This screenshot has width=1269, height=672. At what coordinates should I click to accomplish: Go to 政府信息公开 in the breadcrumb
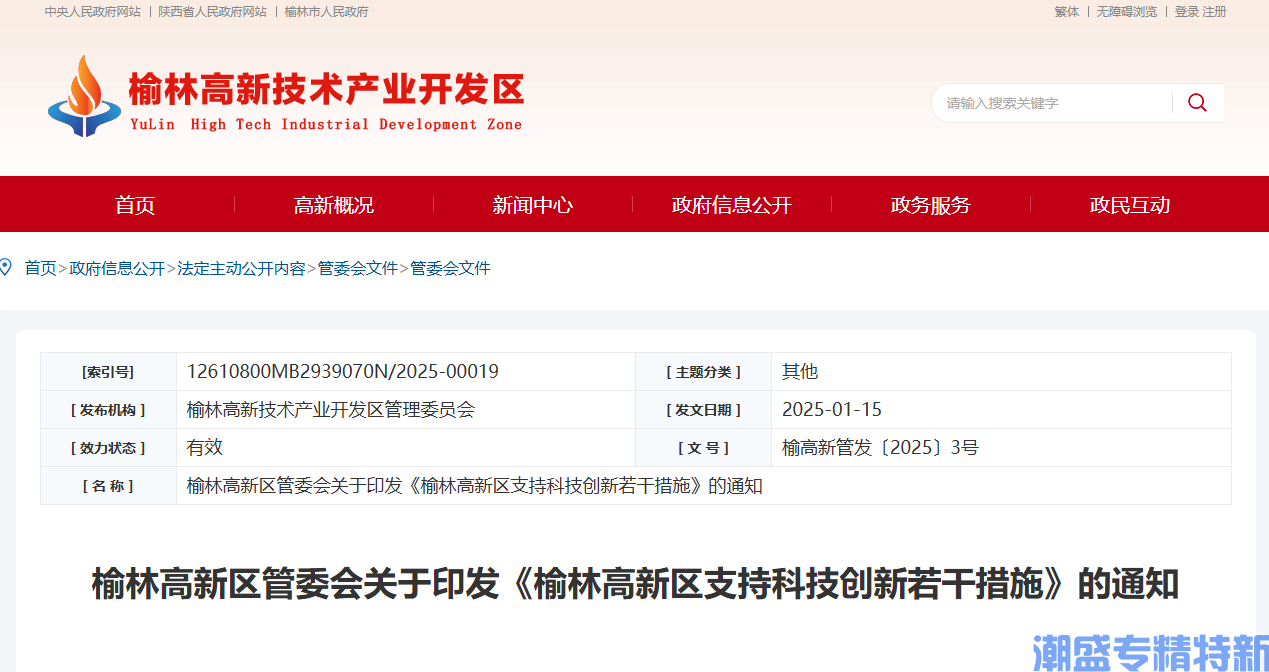click(x=117, y=268)
